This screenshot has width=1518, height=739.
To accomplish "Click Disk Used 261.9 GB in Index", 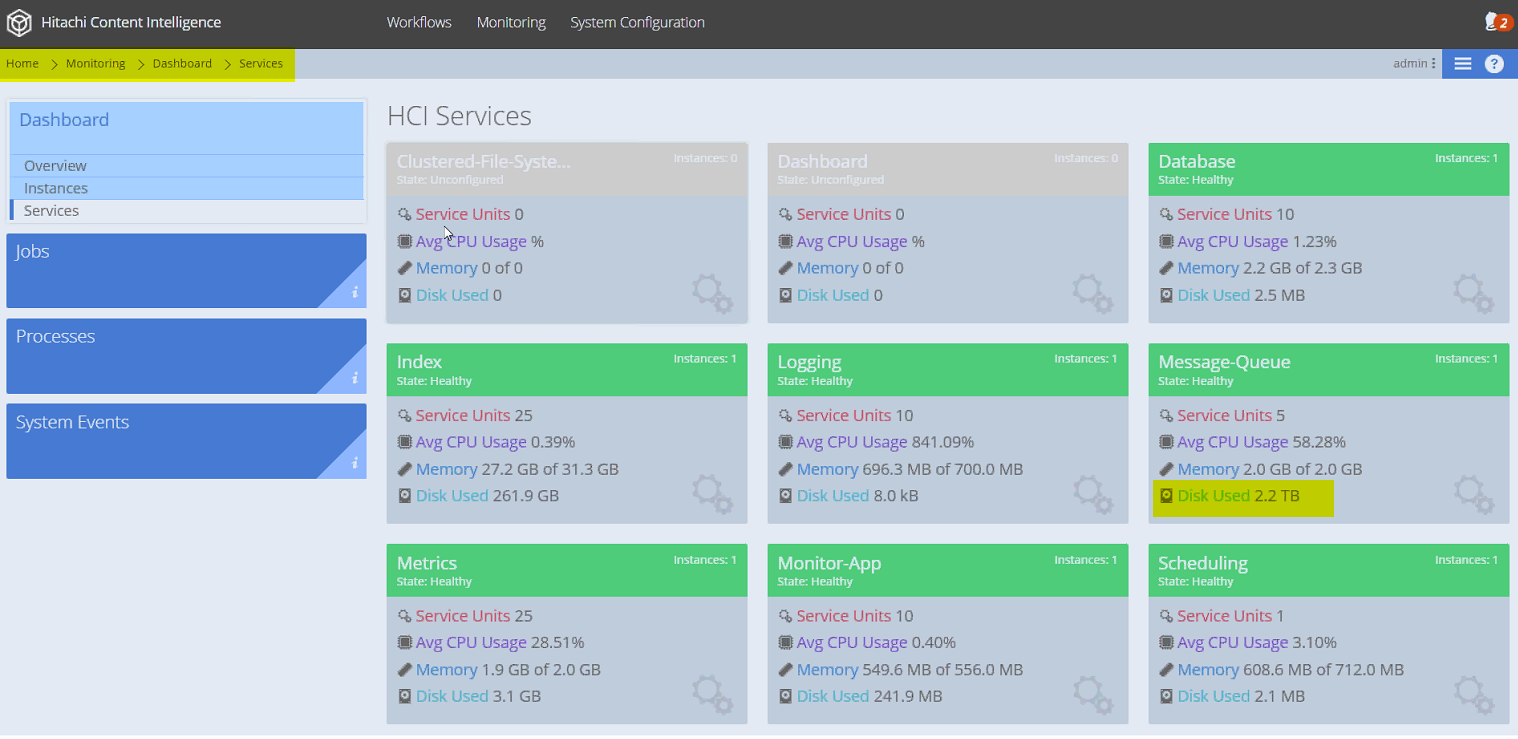I will tap(487, 495).
